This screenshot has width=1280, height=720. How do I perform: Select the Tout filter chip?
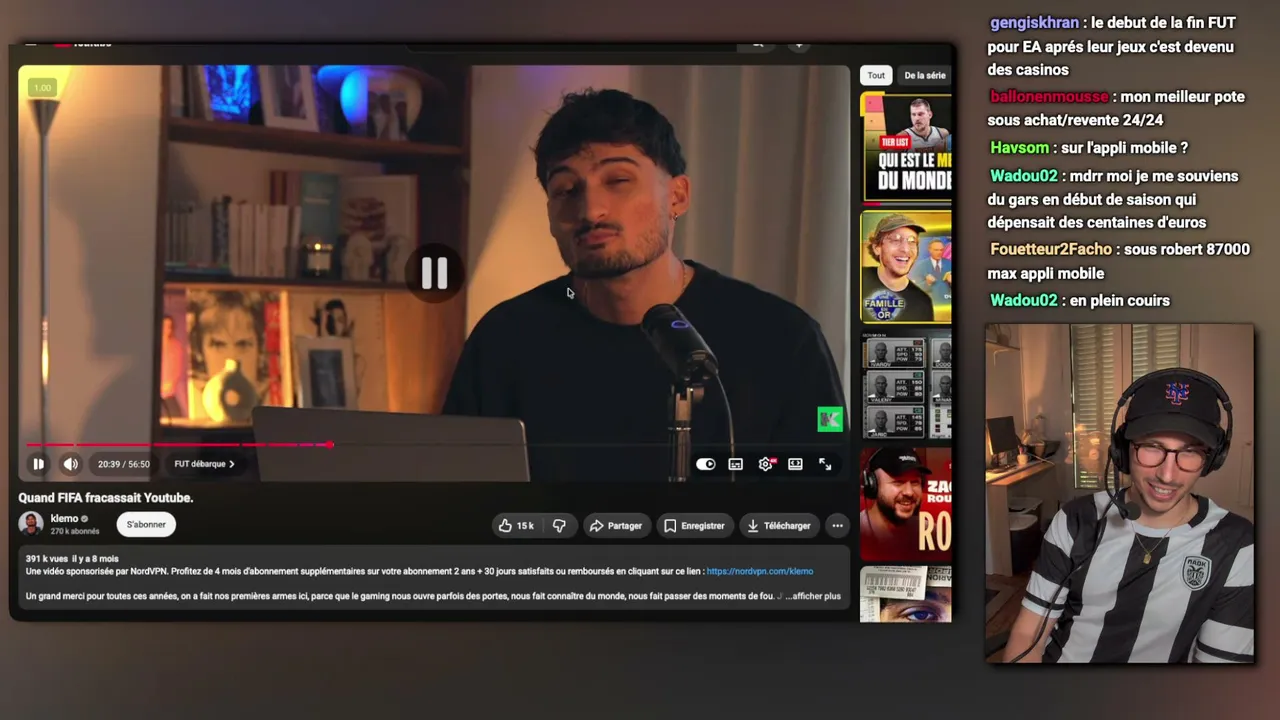click(x=876, y=75)
